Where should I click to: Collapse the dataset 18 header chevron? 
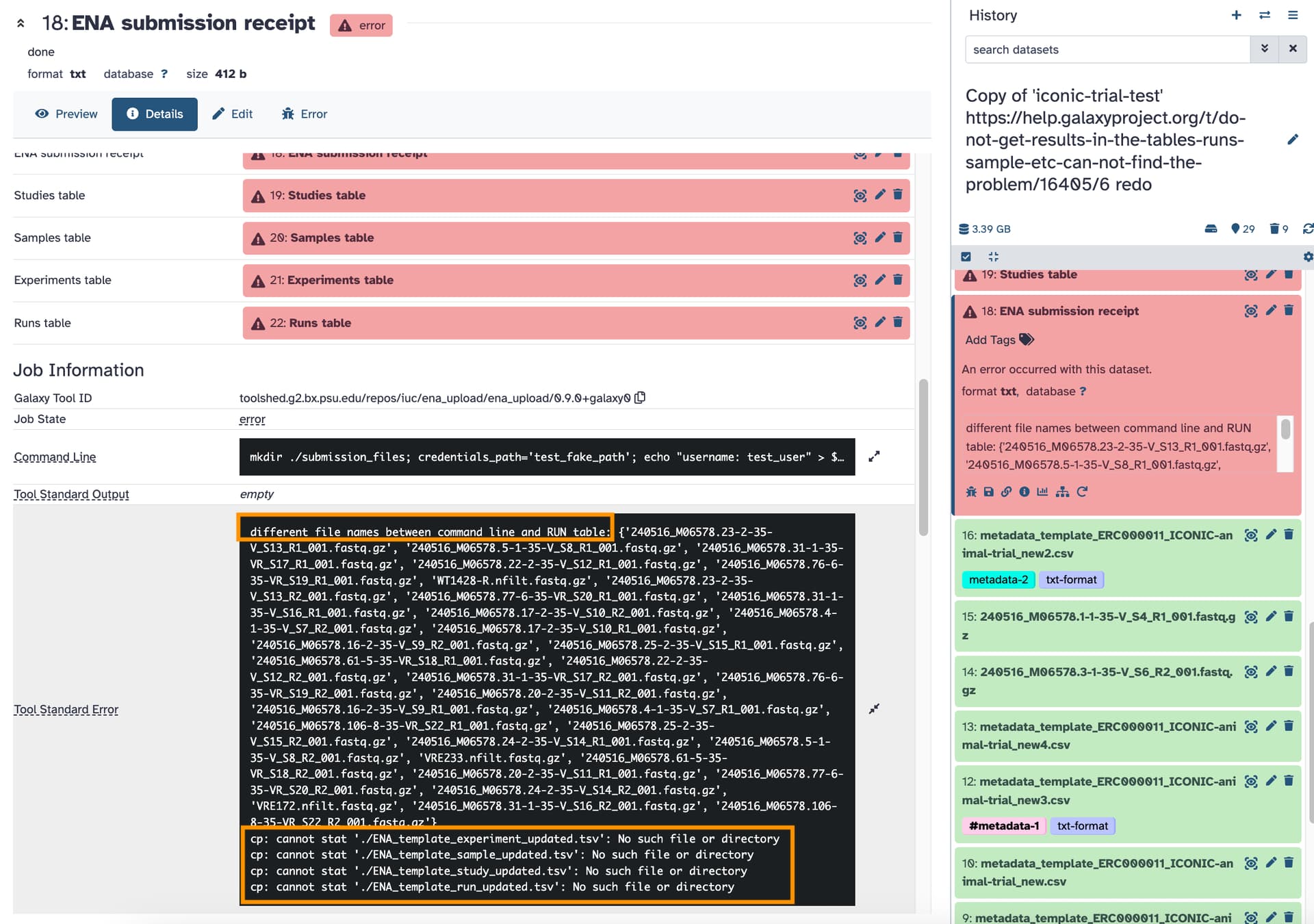point(21,23)
